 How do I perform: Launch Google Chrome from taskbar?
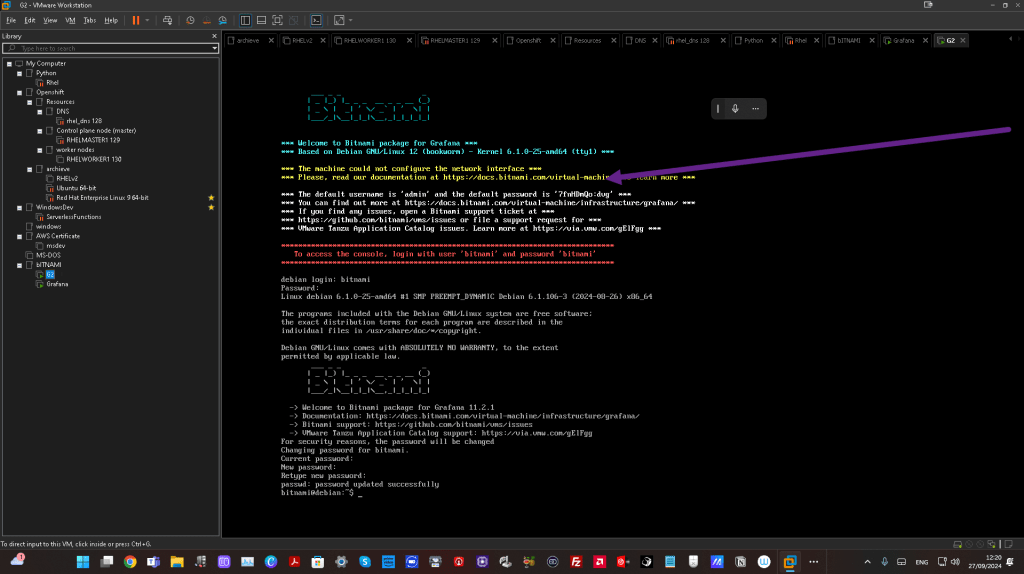click(x=130, y=562)
